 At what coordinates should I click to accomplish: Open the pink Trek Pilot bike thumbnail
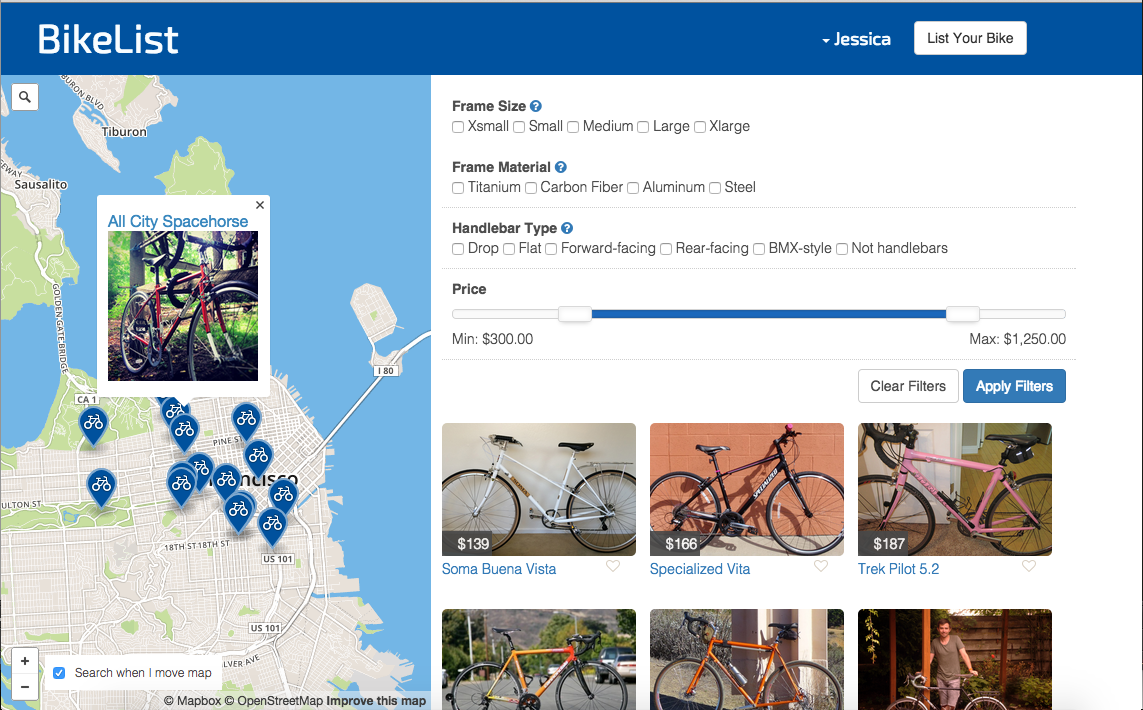tap(955, 489)
